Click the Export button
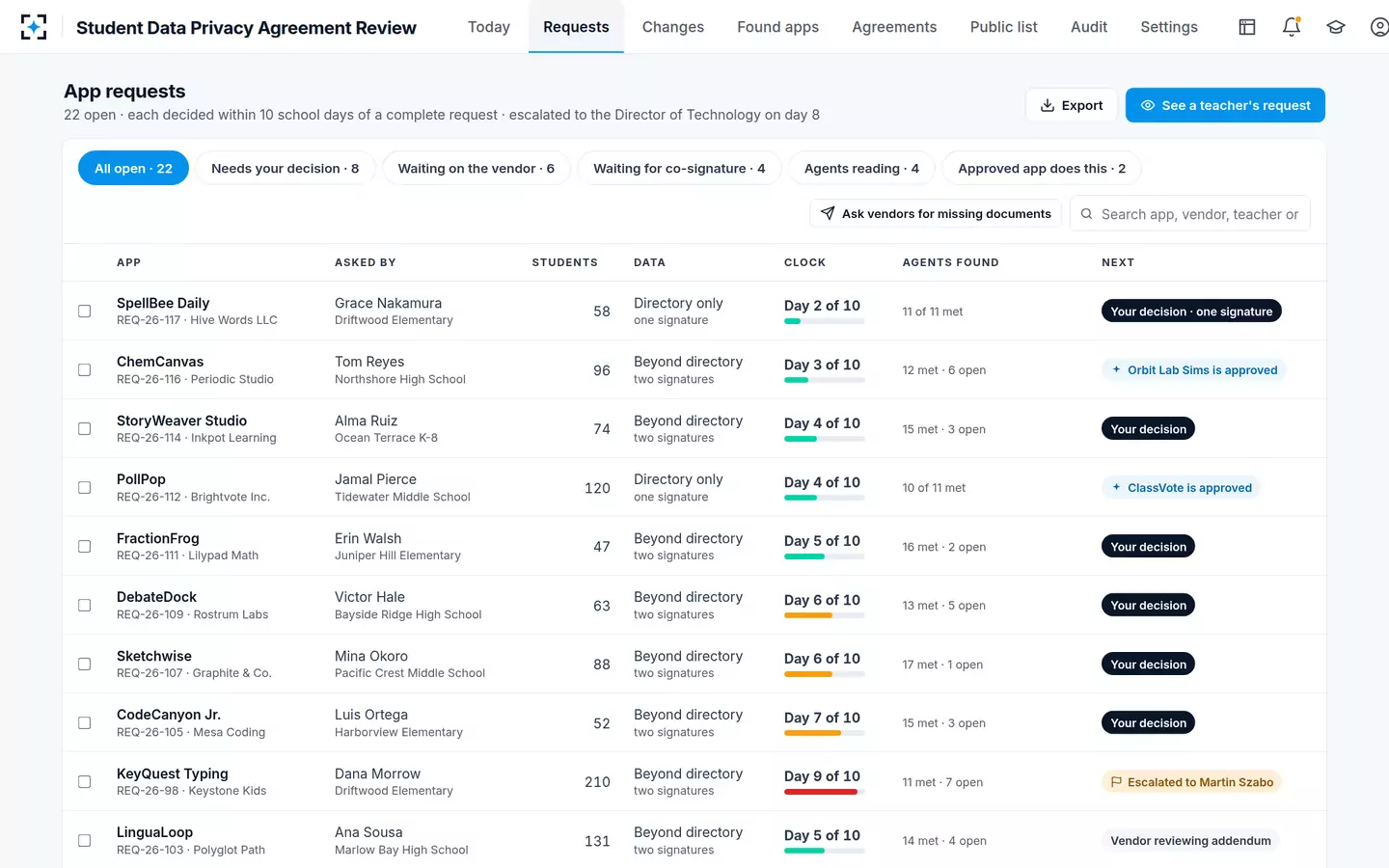The image size is (1389, 868). pos(1072,105)
